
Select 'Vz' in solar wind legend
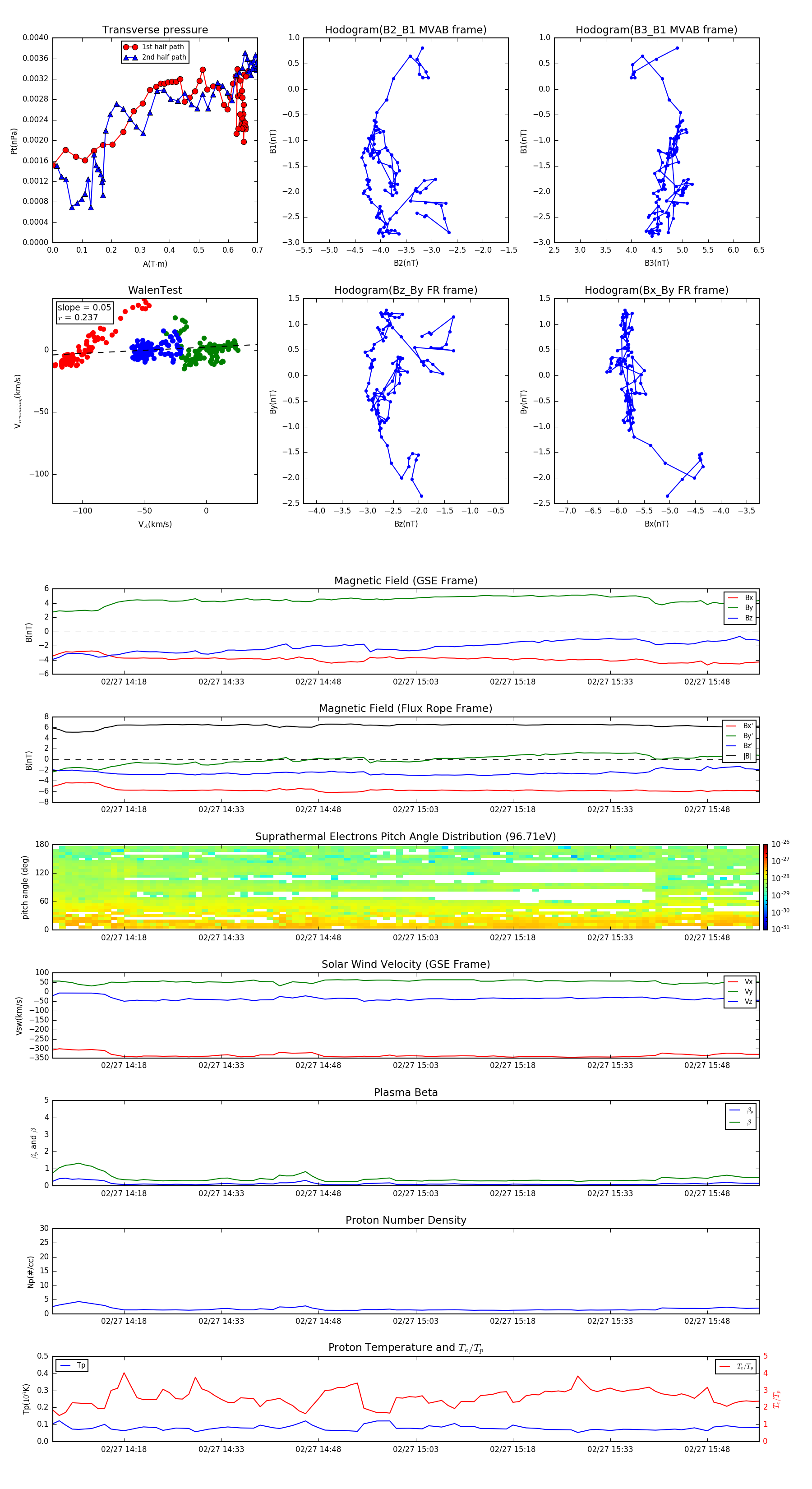pos(741,1002)
